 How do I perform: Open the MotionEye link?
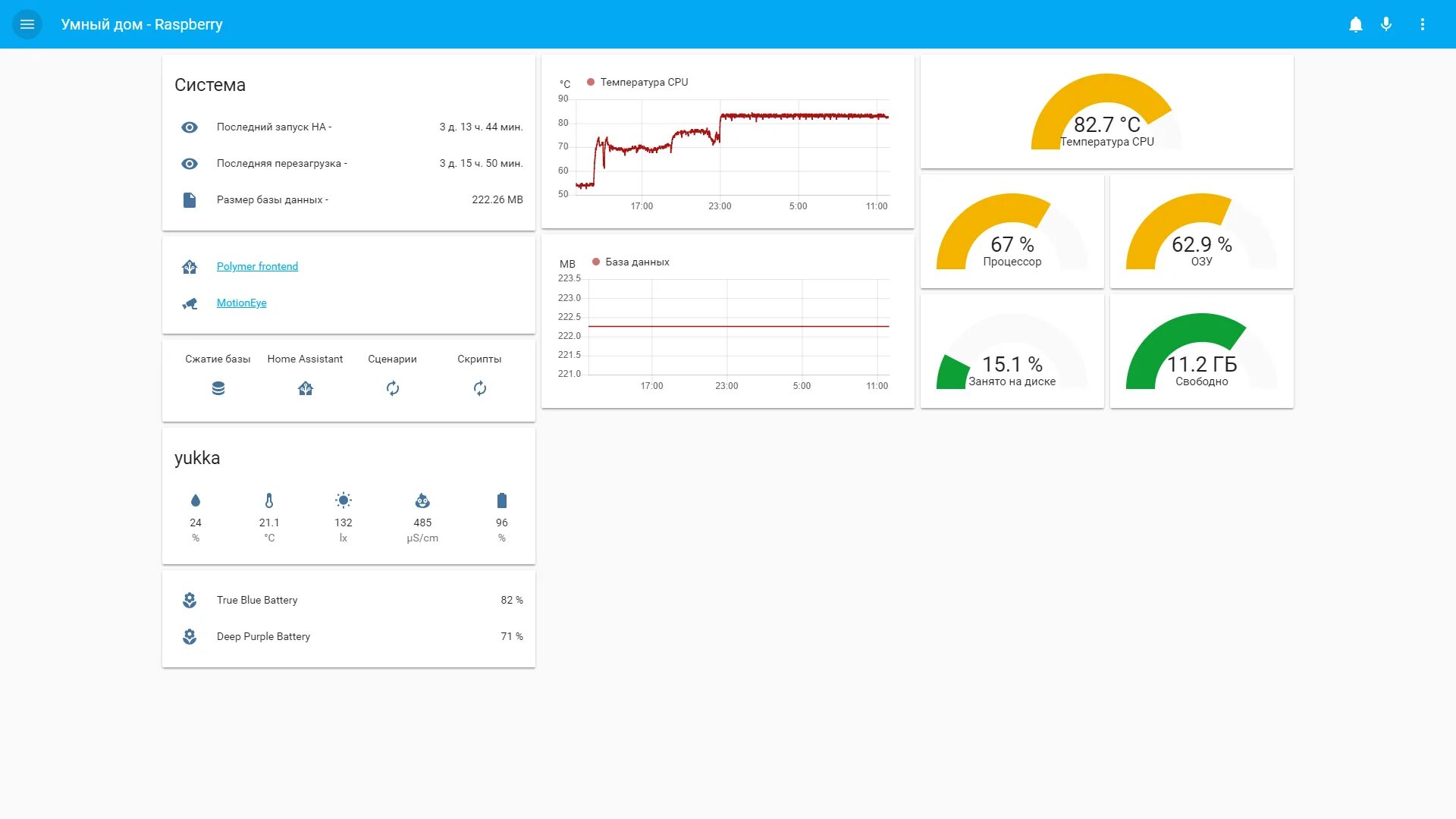pos(241,303)
